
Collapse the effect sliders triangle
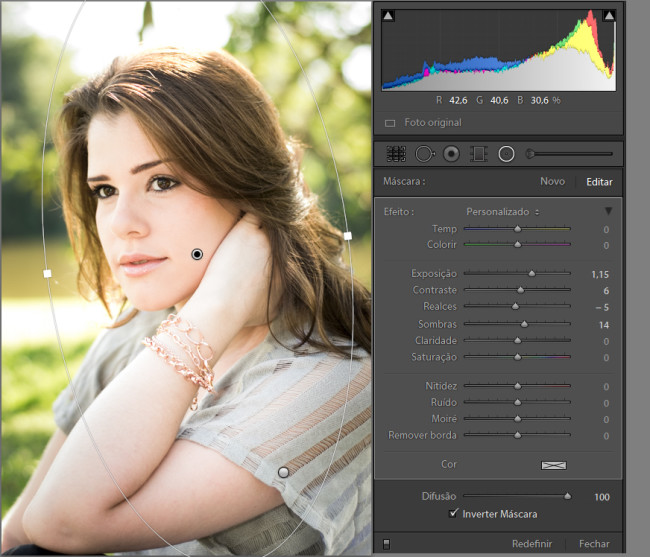pyautogui.click(x=608, y=211)
